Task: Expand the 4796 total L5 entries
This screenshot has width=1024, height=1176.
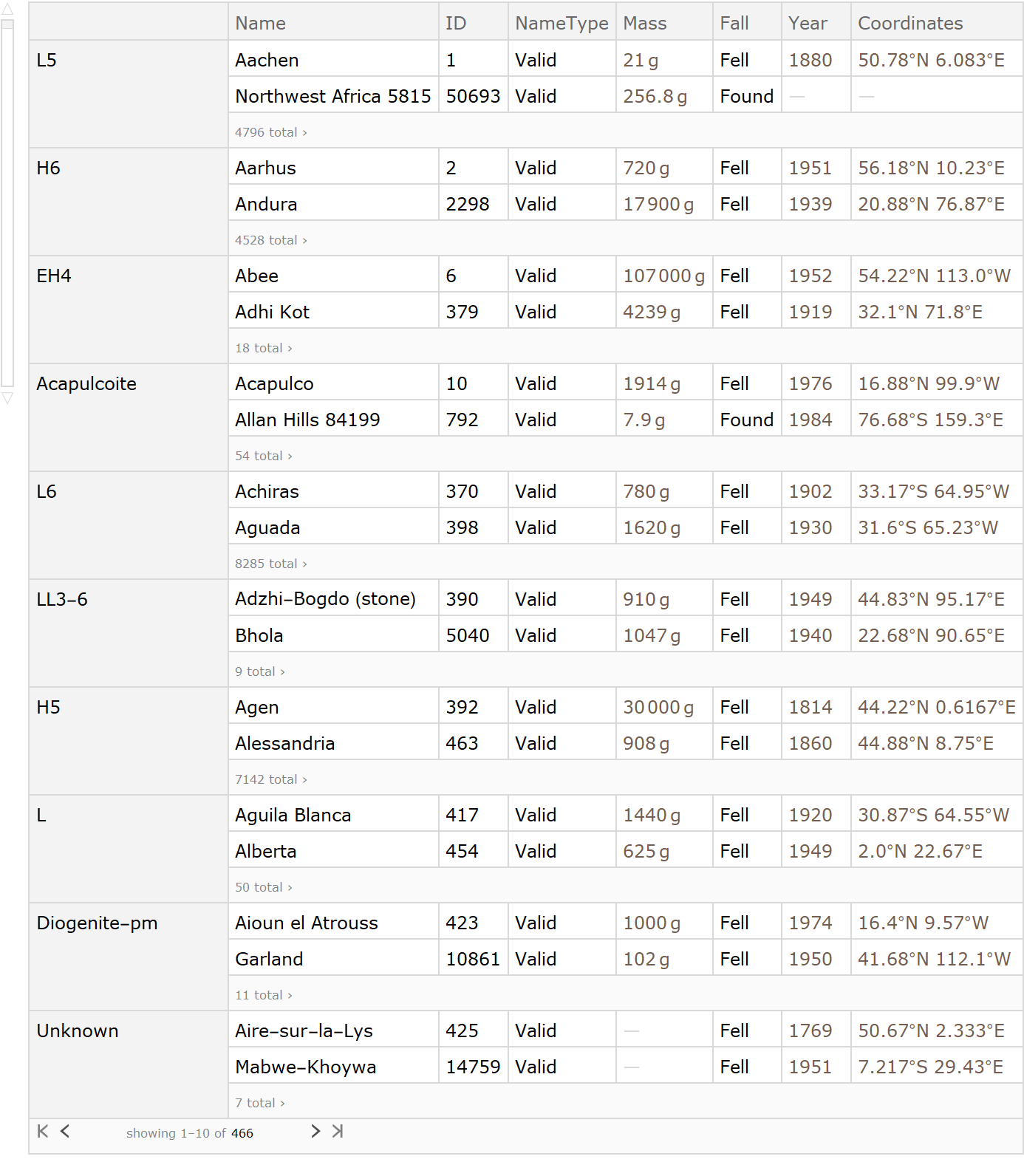Action: (270, 132)
